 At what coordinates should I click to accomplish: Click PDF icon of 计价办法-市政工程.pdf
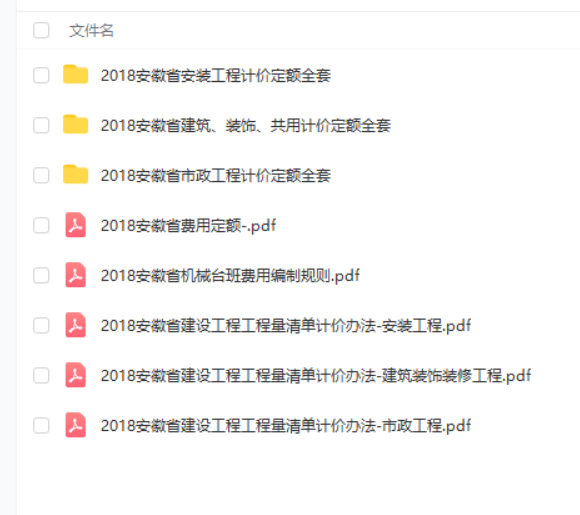click(75, 425)
